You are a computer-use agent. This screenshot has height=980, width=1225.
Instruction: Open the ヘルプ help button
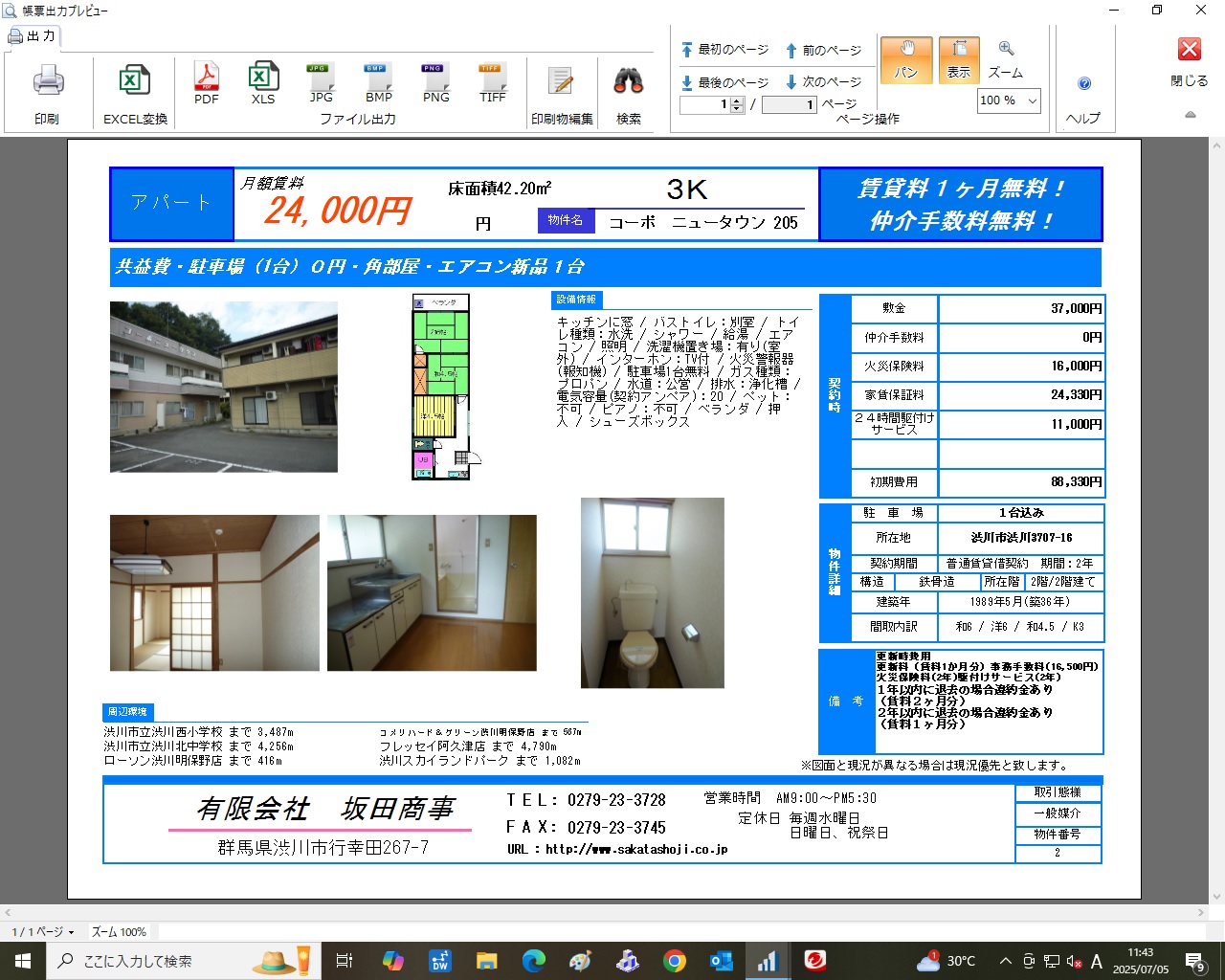1083,84
